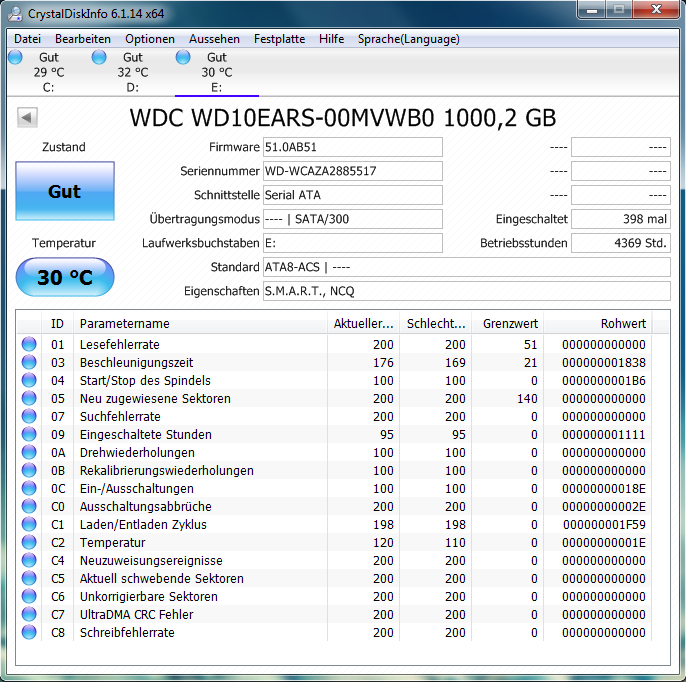
Task: Click status orb for Beschleunigungszeit row
Action: [x=29, y=362]
